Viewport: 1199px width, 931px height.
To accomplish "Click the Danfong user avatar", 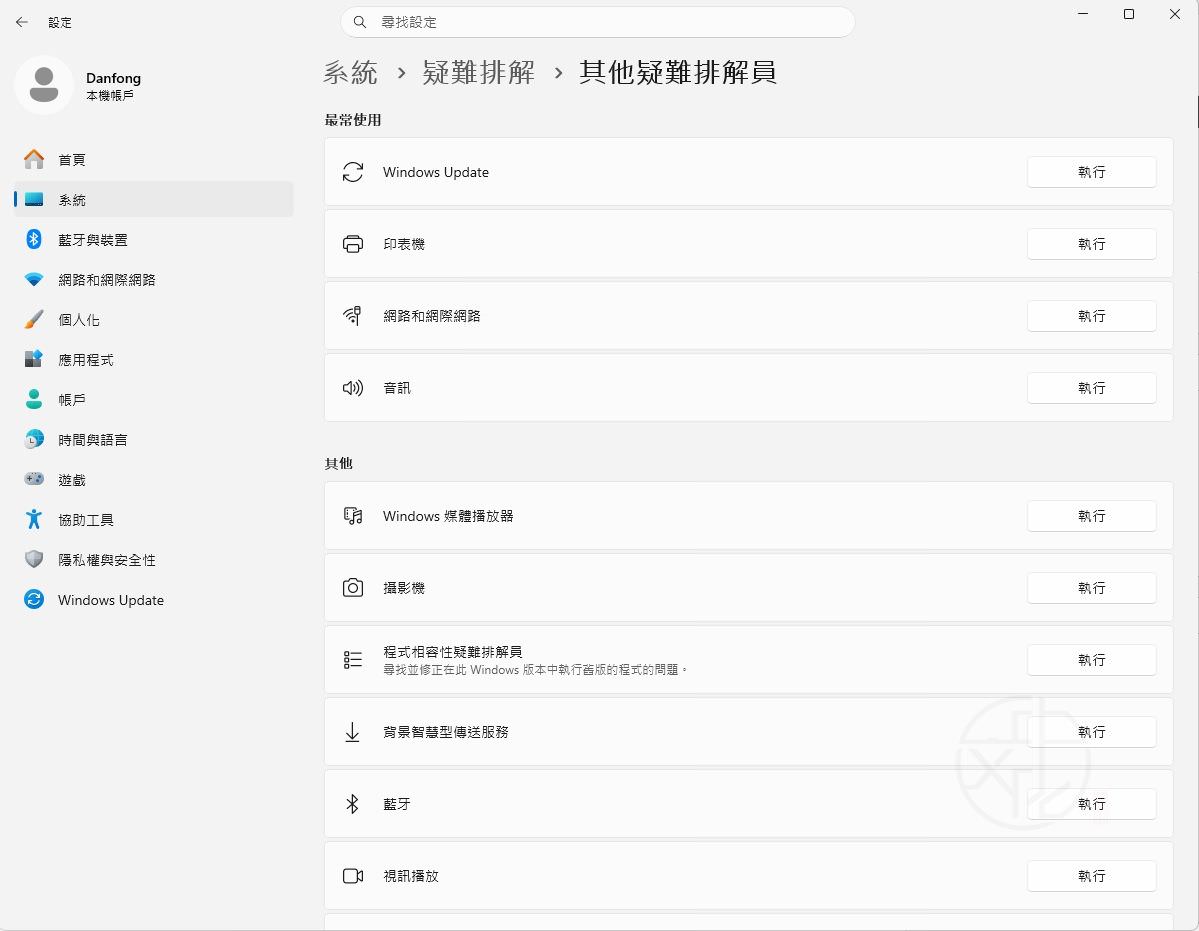I will 44,85.
